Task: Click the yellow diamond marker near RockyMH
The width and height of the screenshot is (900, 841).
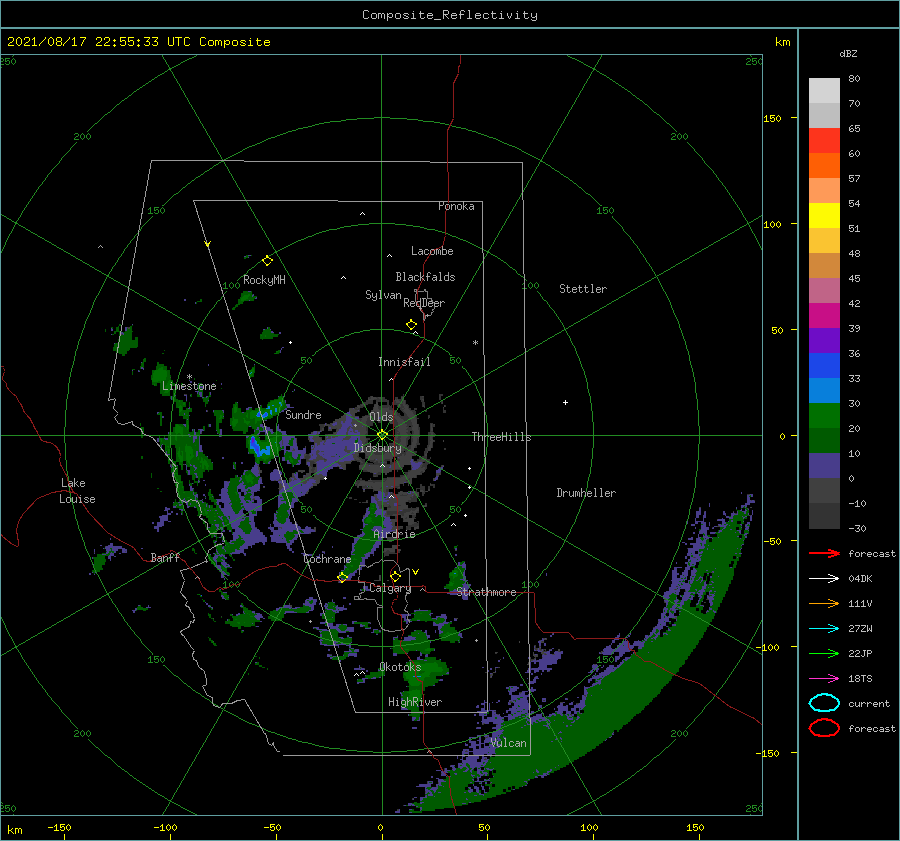Action: pos(267,261)
